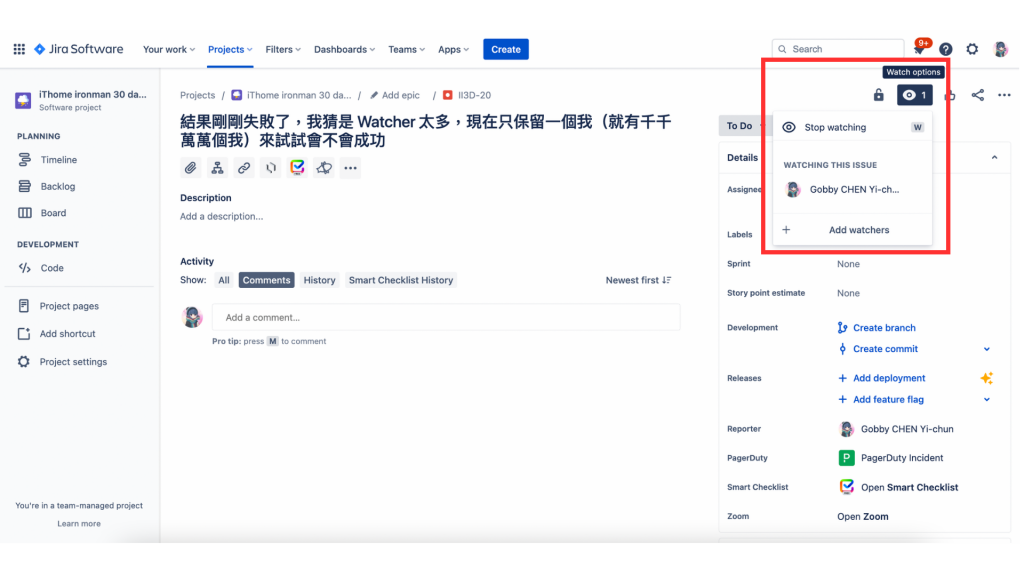This screenshot has width=1024, height=576.
Task: Click Add a description field
Action: tap(221, 216)
